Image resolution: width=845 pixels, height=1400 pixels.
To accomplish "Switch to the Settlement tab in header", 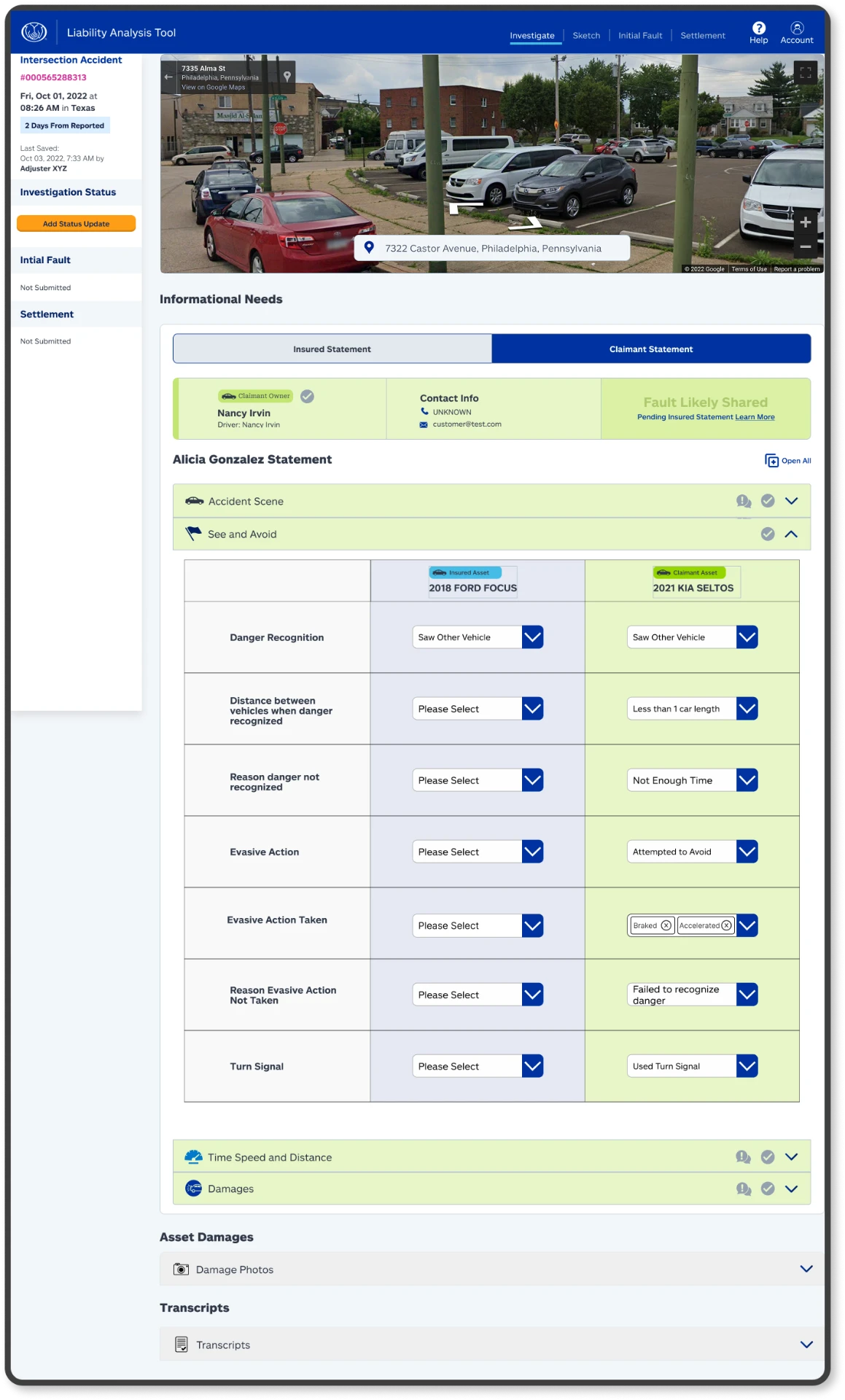I will click(703, 36).
